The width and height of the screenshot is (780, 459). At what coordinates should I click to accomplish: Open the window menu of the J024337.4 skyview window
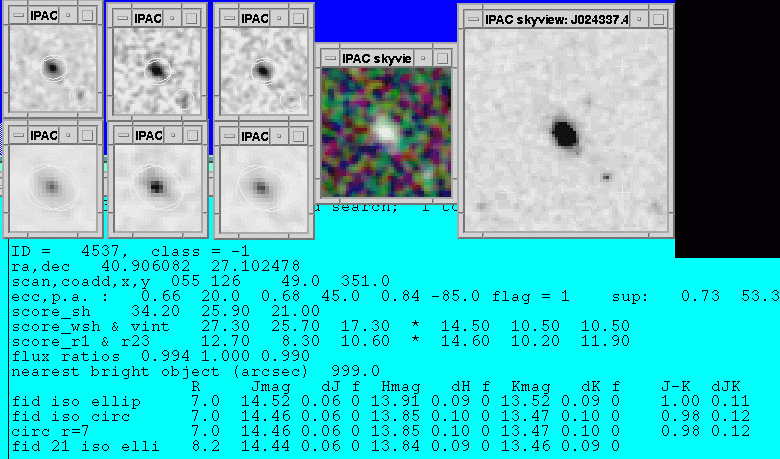coord(473,20)
